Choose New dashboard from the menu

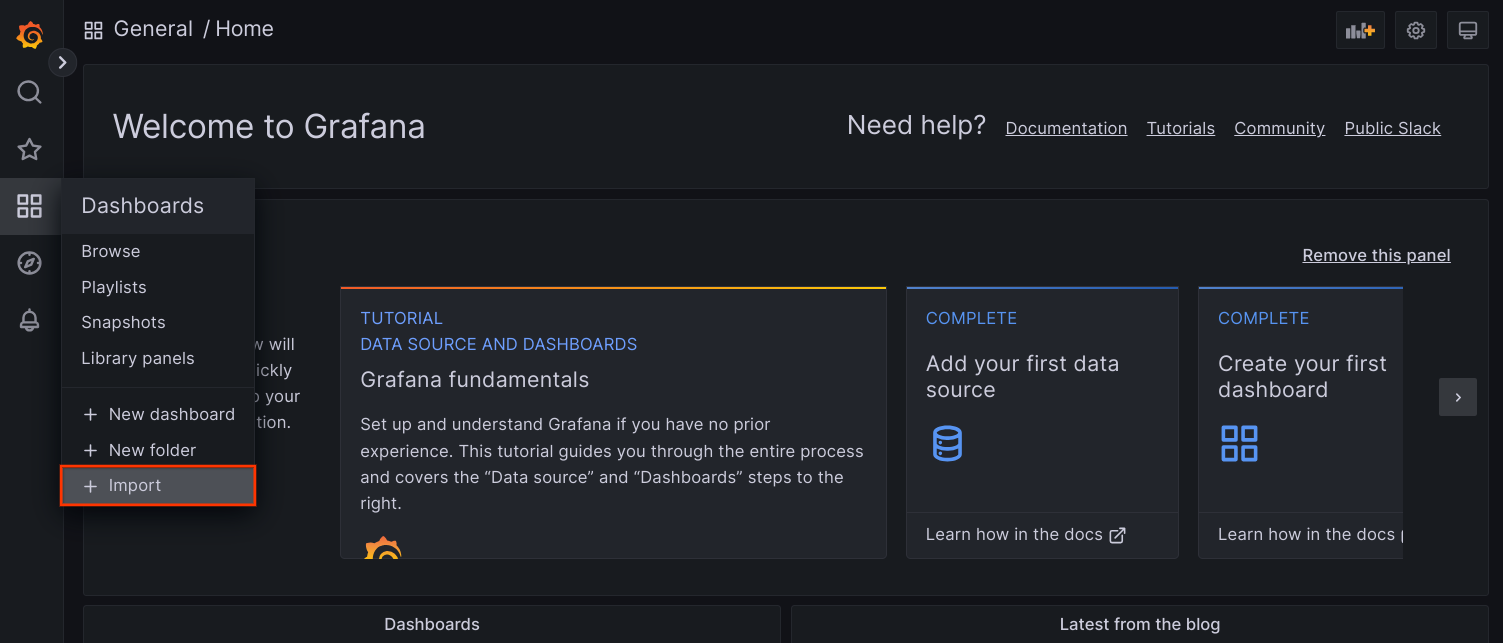(171, 414)
